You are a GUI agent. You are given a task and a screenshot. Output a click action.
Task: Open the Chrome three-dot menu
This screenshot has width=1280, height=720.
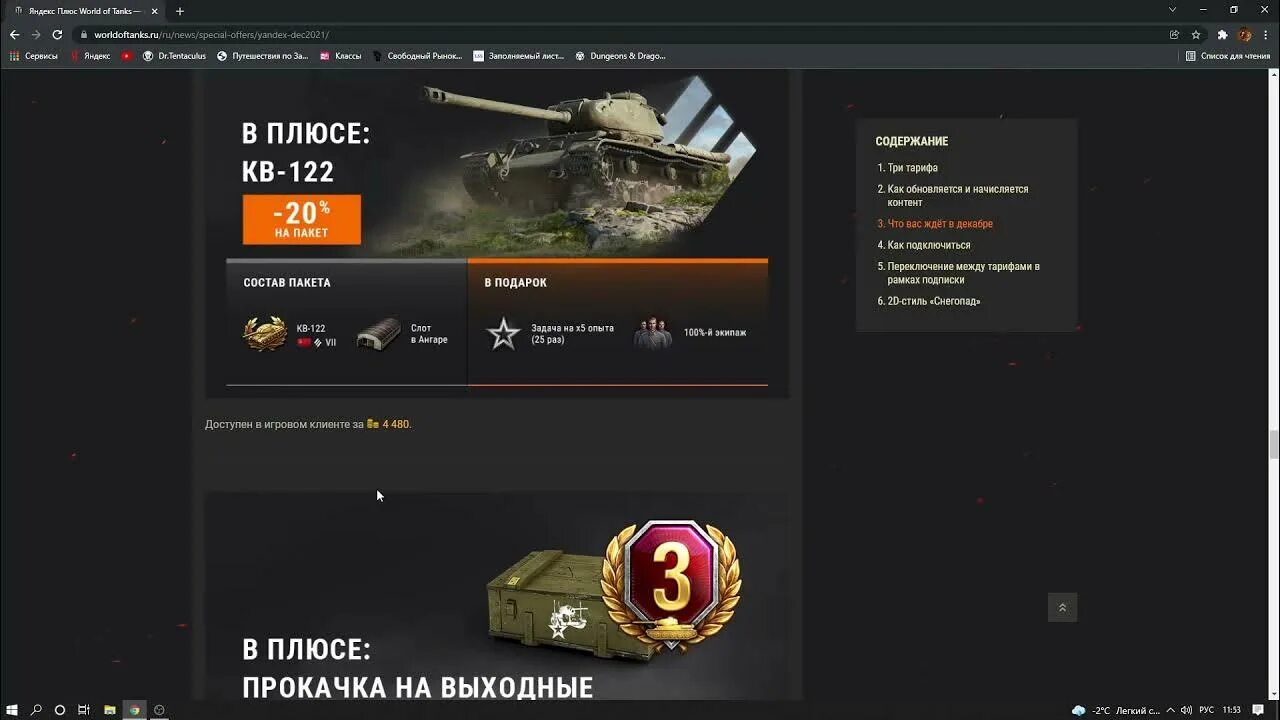click(x=1266, y=34)
